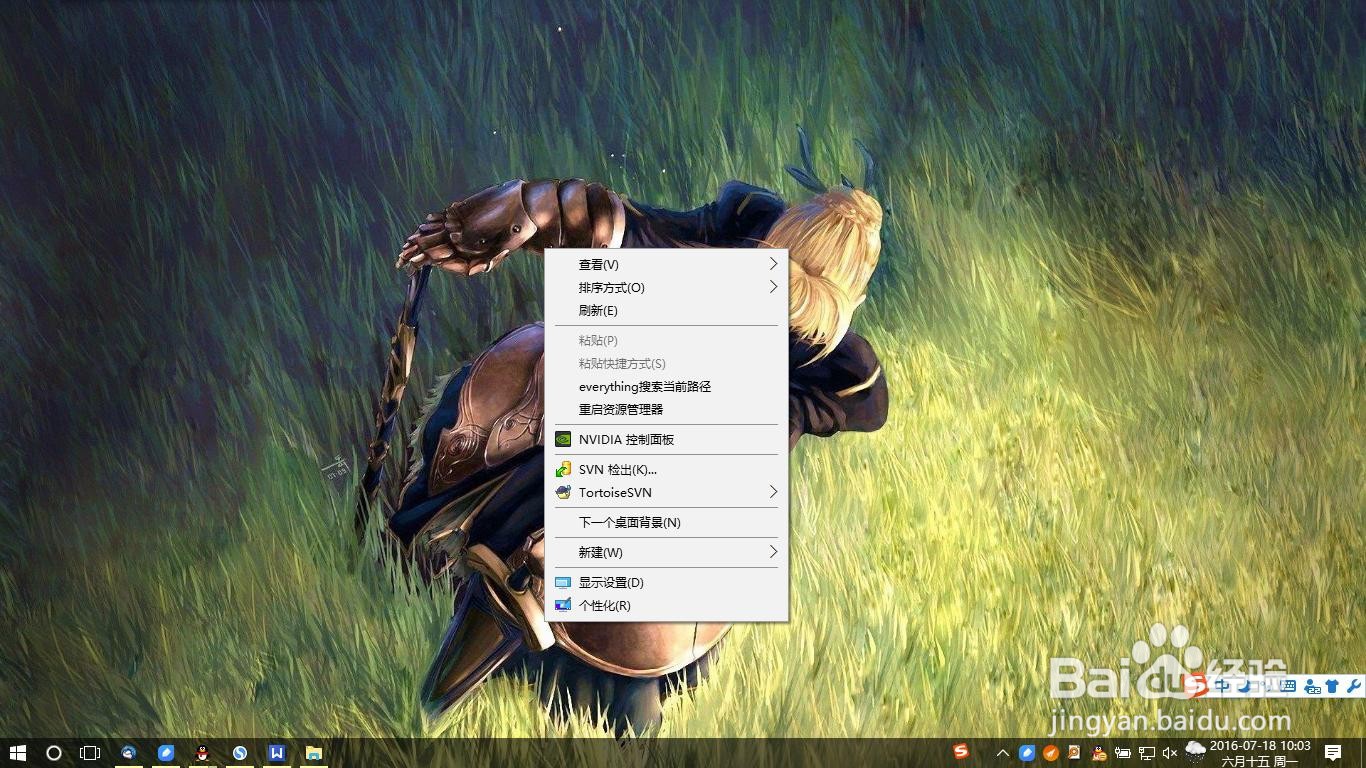Choose 刷新(E) to refresh the desktop
The image size is (1366, 768).
pyautogui.click(x=666, y=311)
